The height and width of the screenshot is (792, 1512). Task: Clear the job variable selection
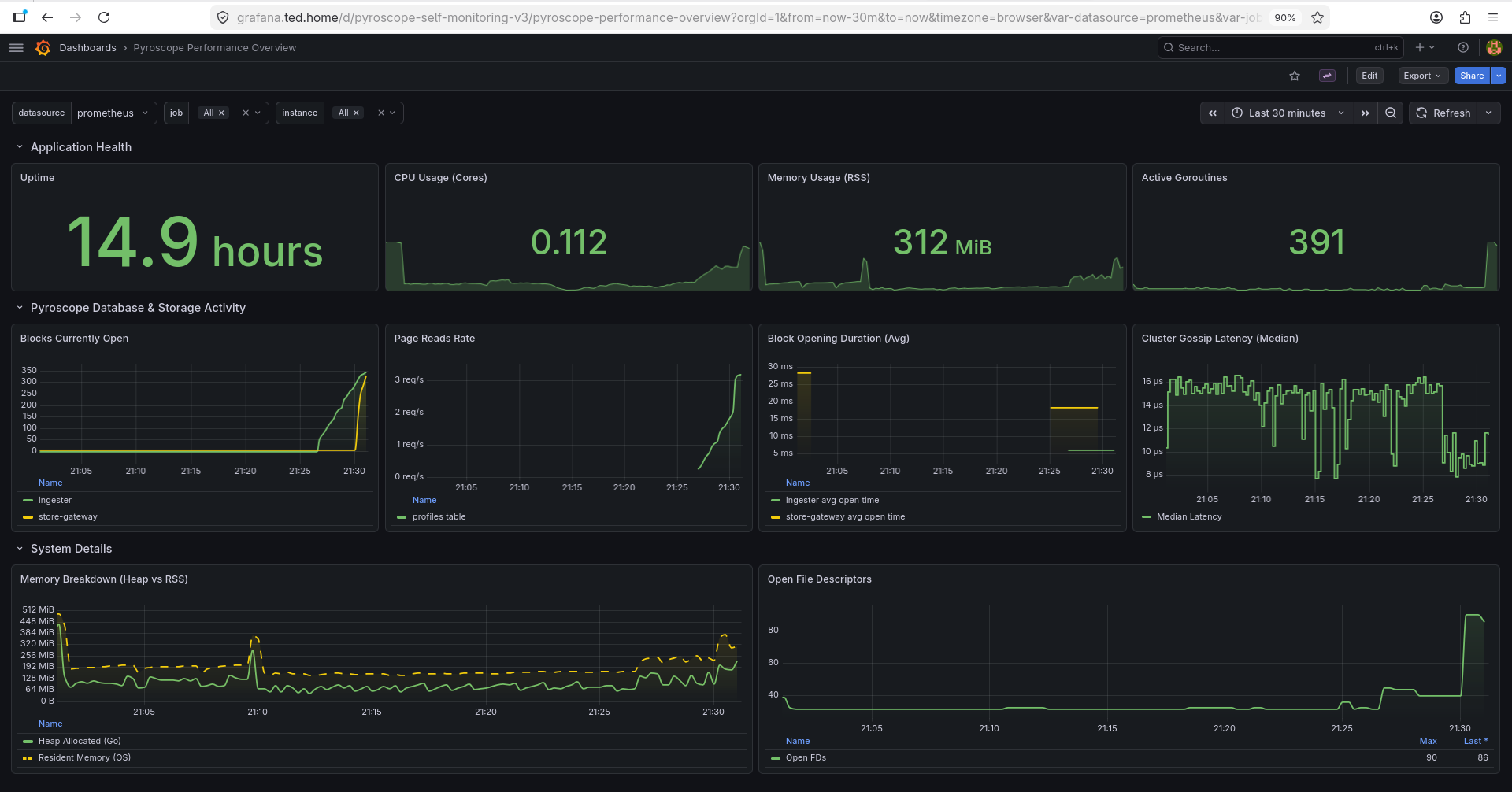pyautogui.click(x=246, y=113)
